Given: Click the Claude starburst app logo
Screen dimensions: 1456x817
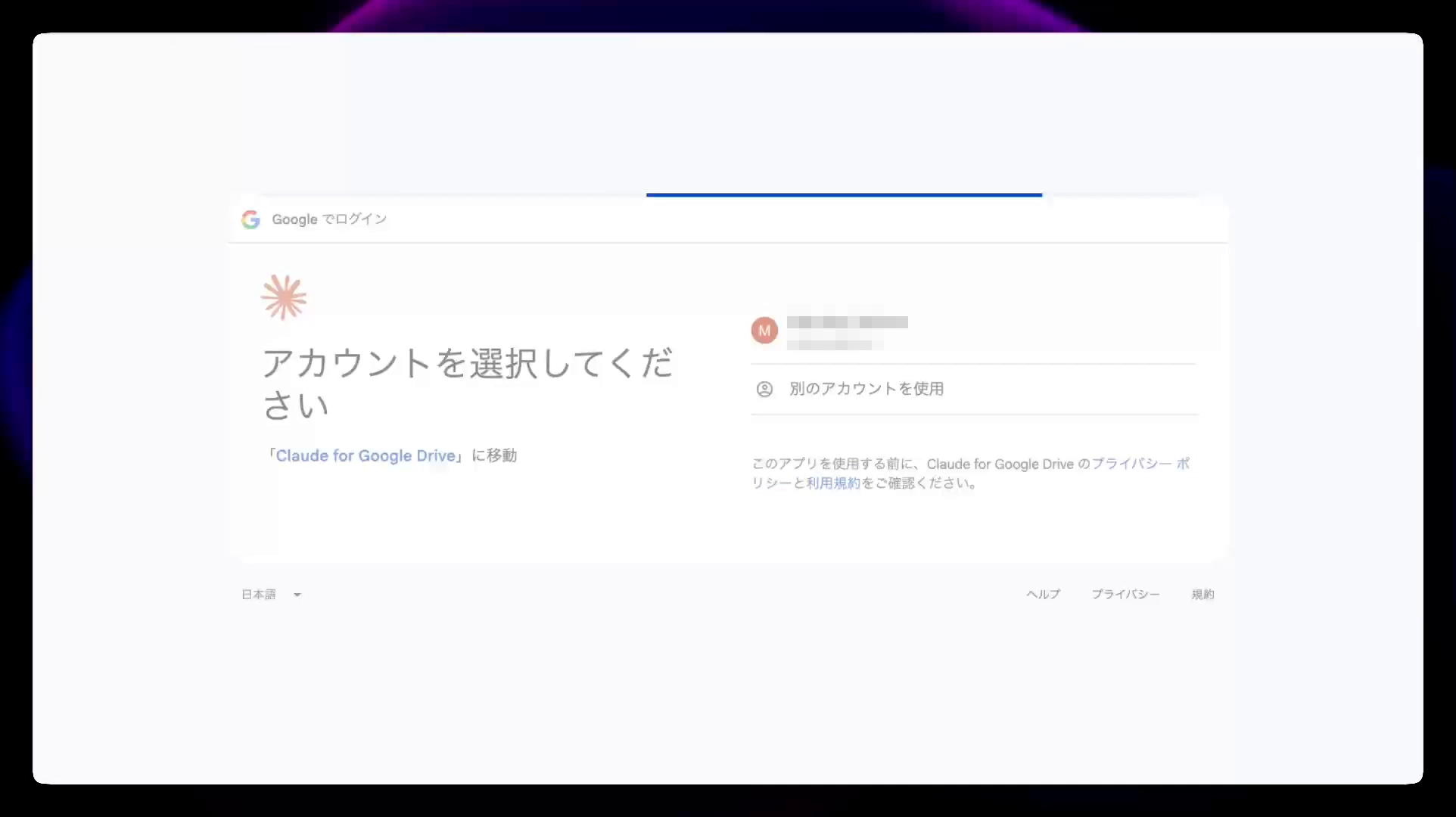Looking at the screenshot, I should (x=284, y=297).
